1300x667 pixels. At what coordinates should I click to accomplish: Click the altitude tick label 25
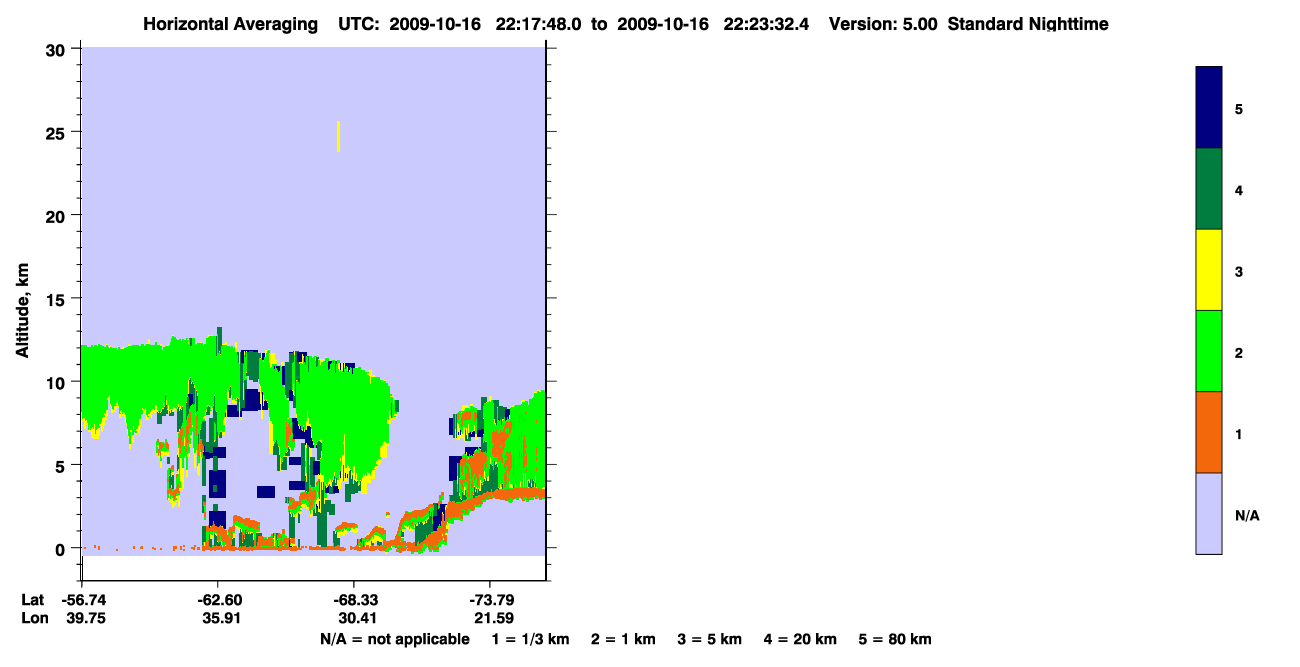[x=57, y=132]
